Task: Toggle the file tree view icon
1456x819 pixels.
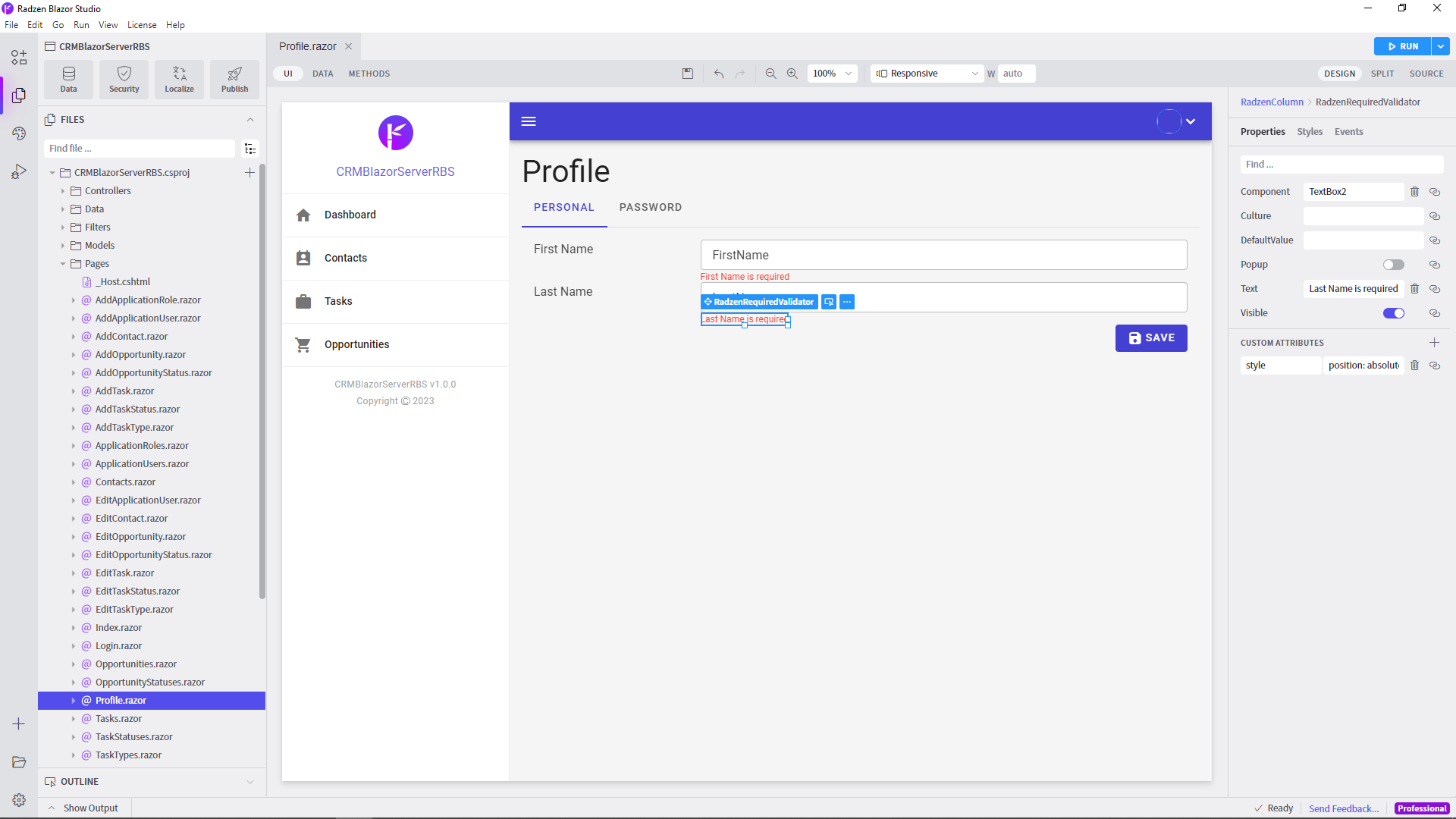Action: pyautogui.click(x=250, y=149)
